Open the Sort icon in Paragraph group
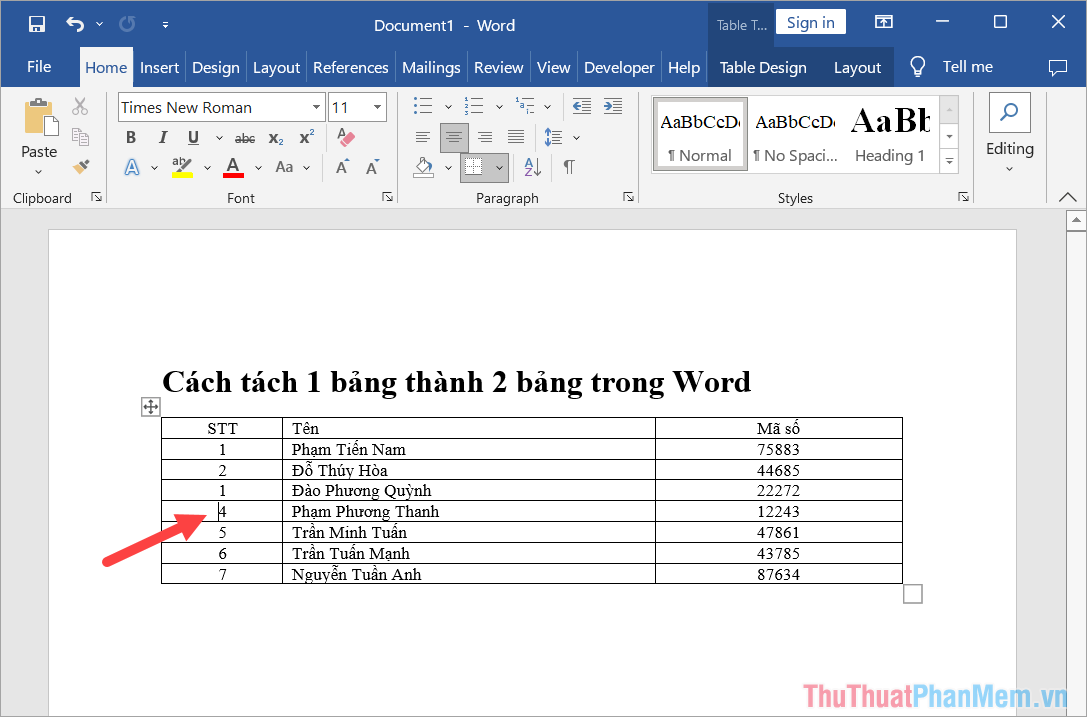The width and height of the screenshot is (1087, 717). tap(532, 168)
